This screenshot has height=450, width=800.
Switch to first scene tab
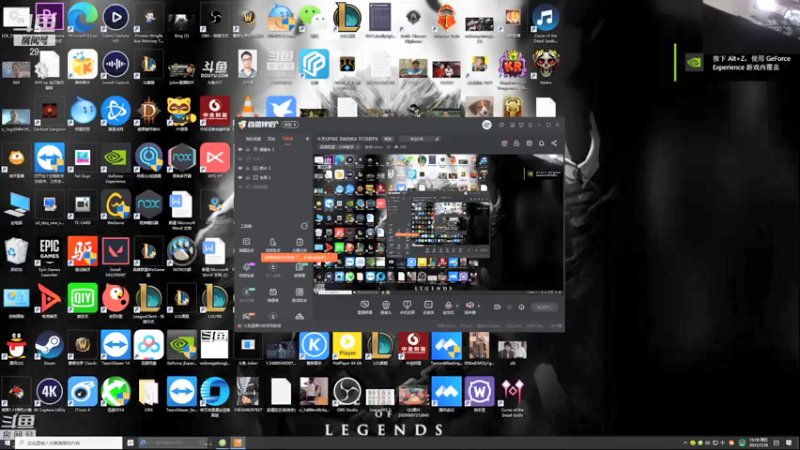click(253, 139)
